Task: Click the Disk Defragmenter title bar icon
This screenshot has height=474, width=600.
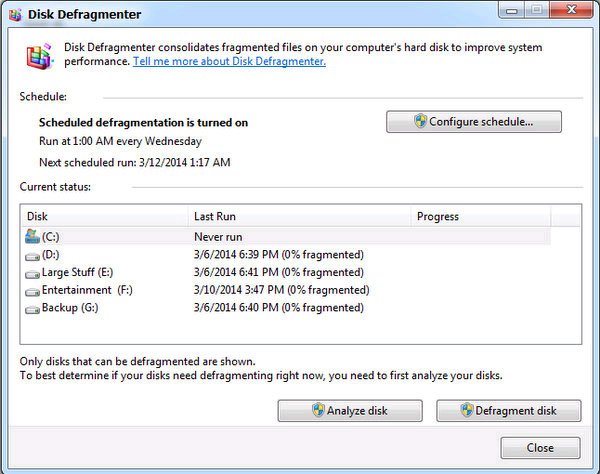Action: click(x=16, y=15)
